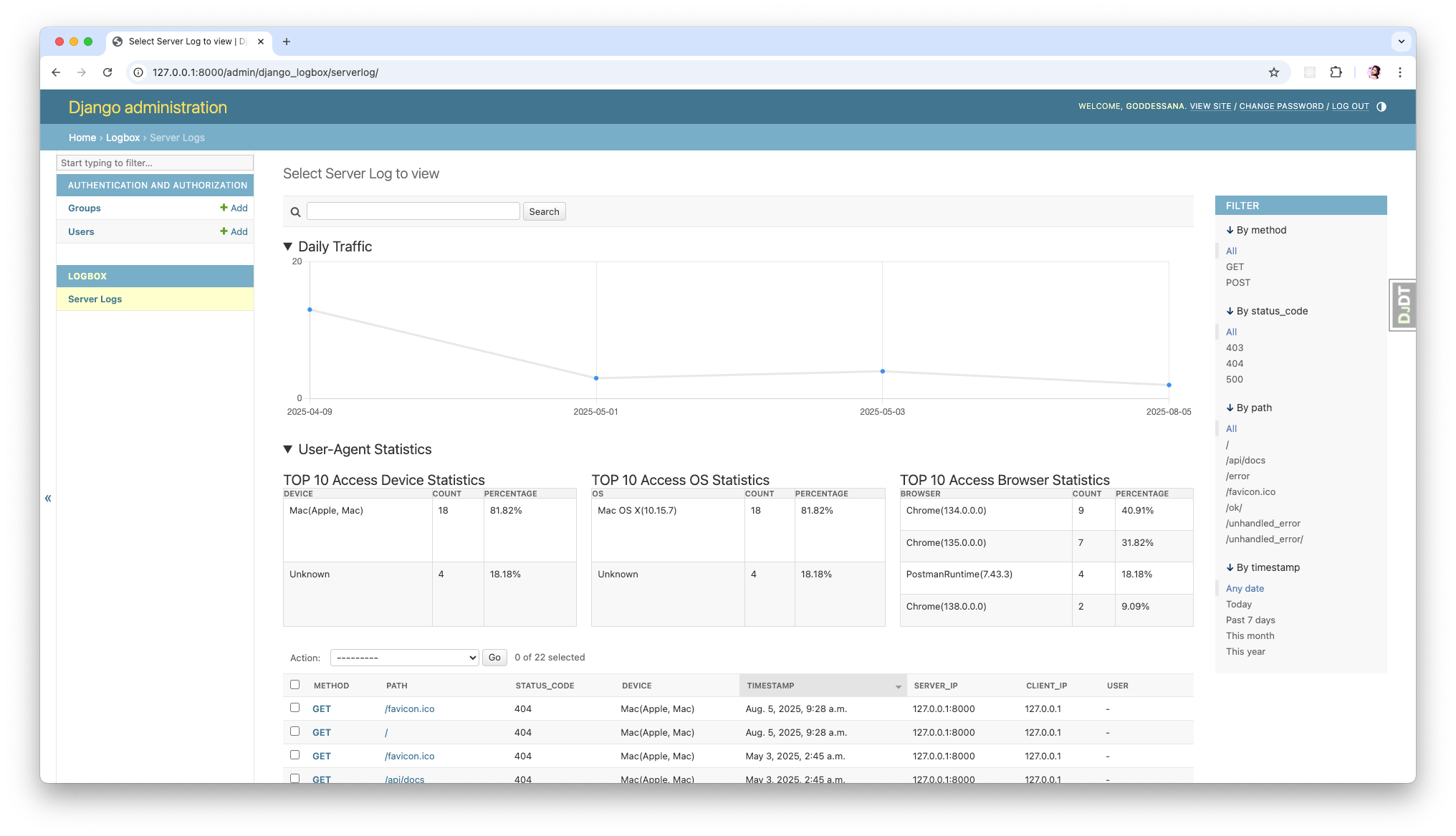
Task: Check the select-all checkbox in table header
Action: (x=294, y=685)
